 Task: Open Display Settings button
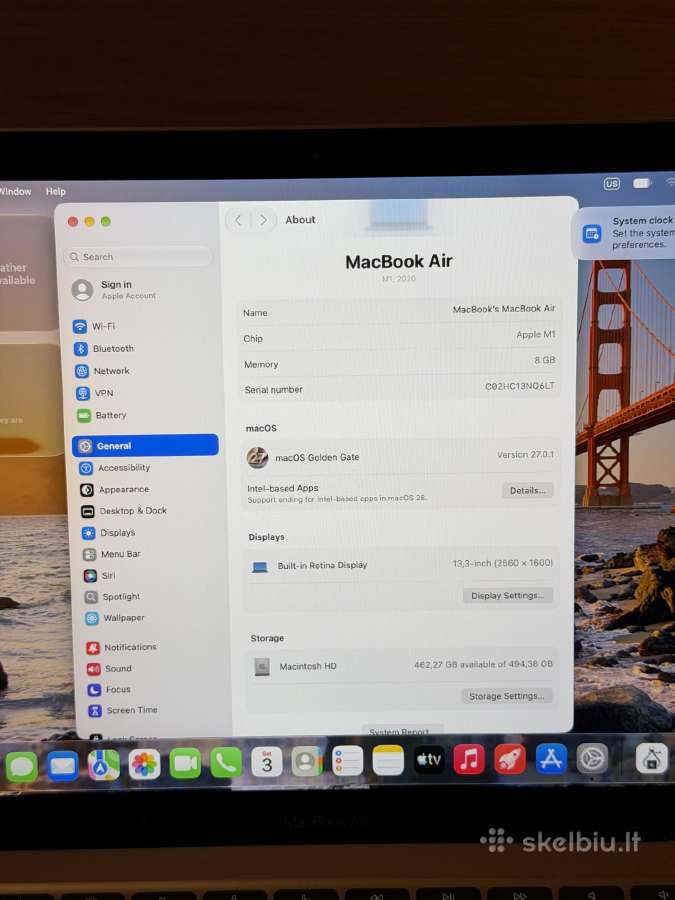pos(507,595)
